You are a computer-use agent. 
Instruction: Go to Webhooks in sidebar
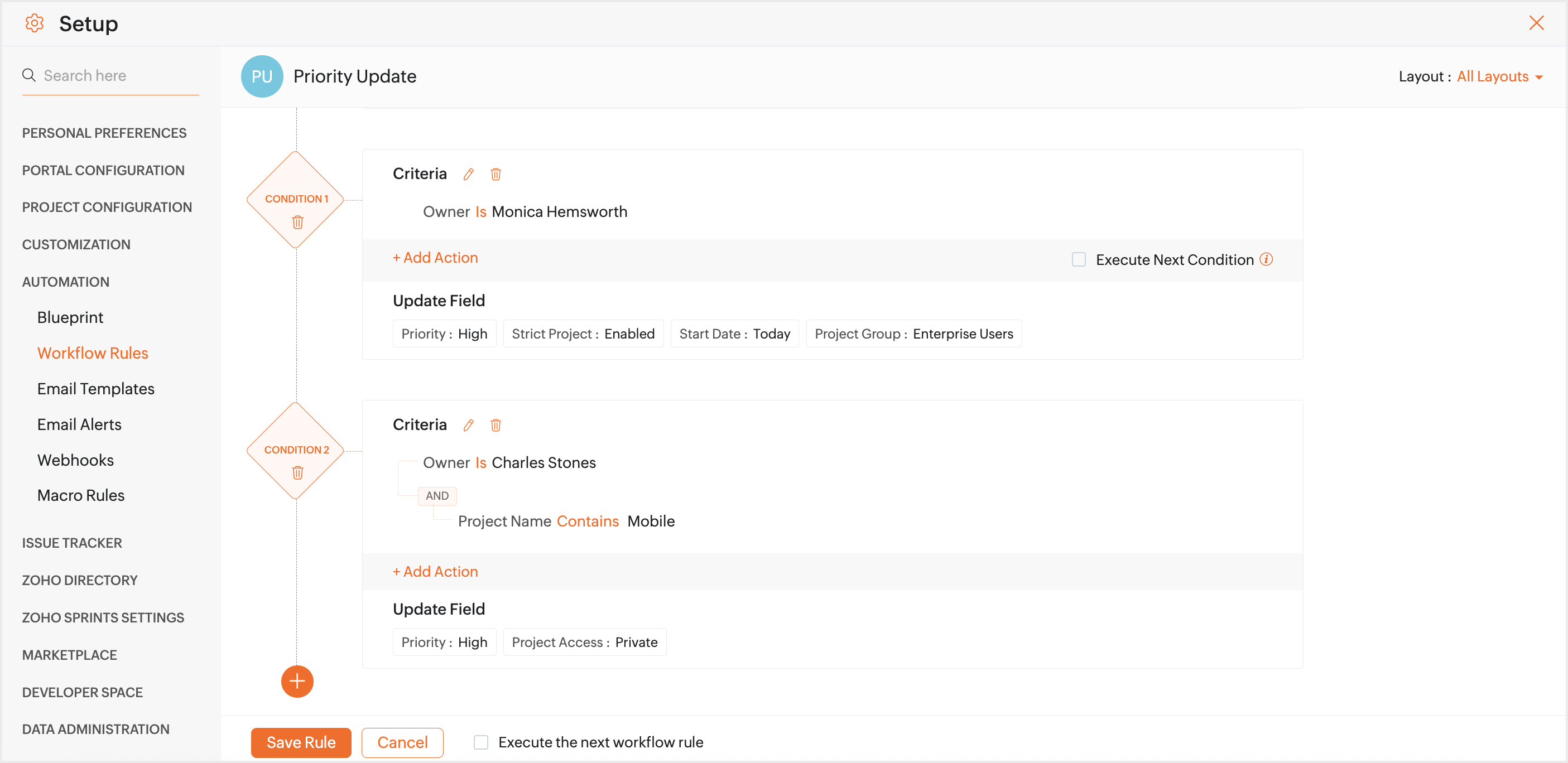click(x=75, y=460)
